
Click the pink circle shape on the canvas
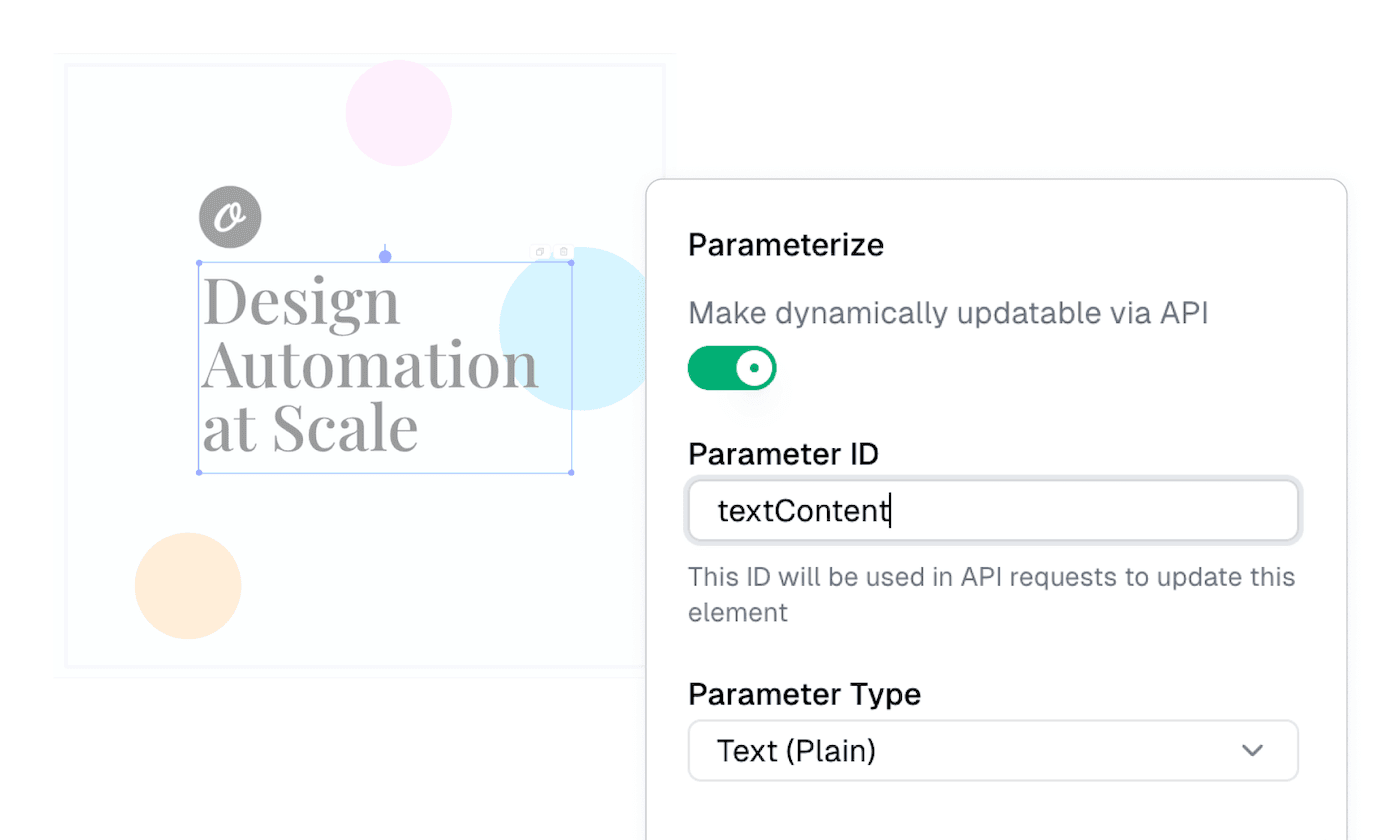click(x=398, y=112)
